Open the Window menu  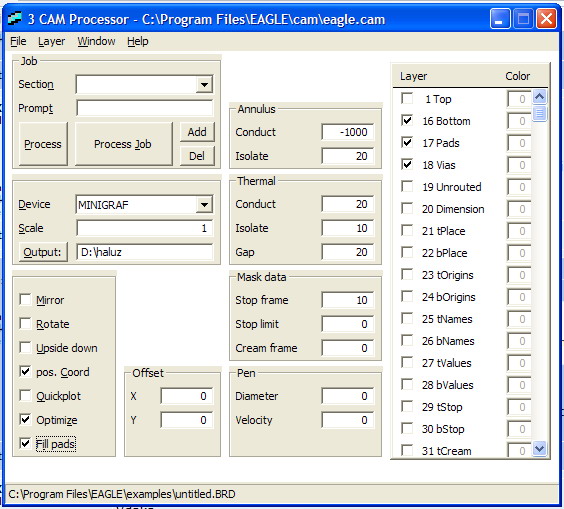click(96, 41)
